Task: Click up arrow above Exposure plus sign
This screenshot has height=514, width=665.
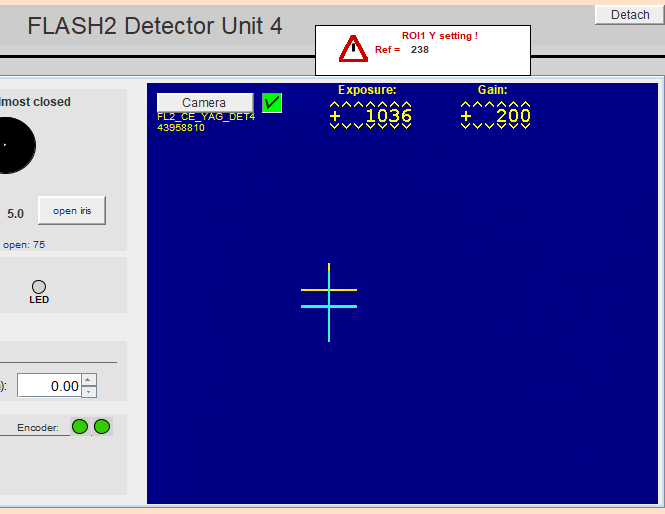Action: coord(334,105)
